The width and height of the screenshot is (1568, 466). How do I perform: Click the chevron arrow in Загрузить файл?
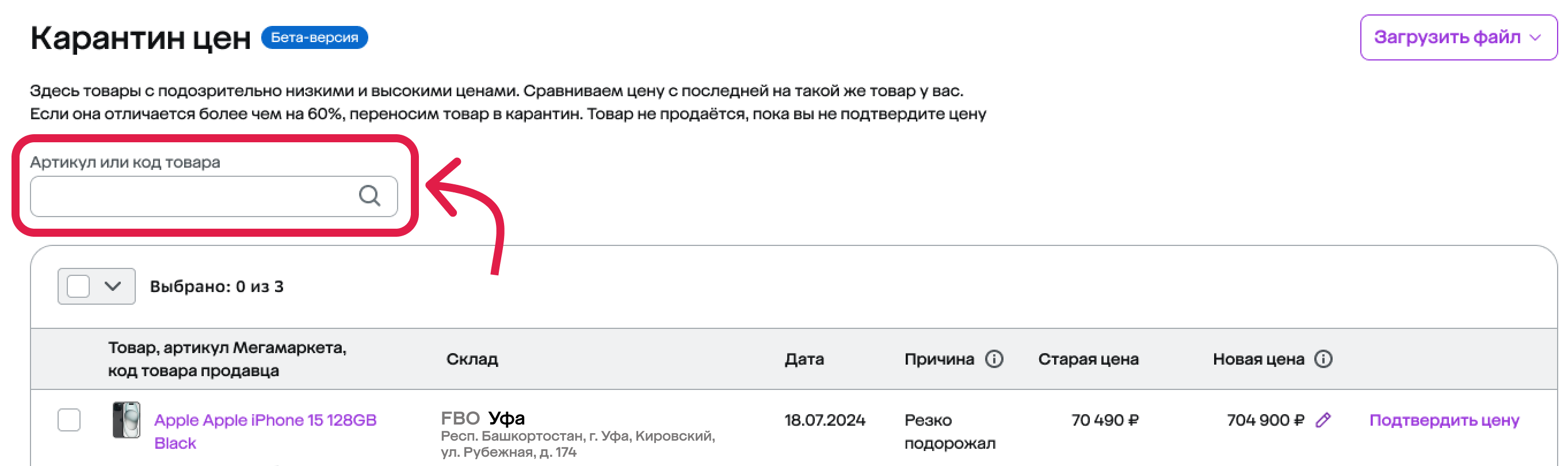pyautogui.click(x=1536, y=38)
